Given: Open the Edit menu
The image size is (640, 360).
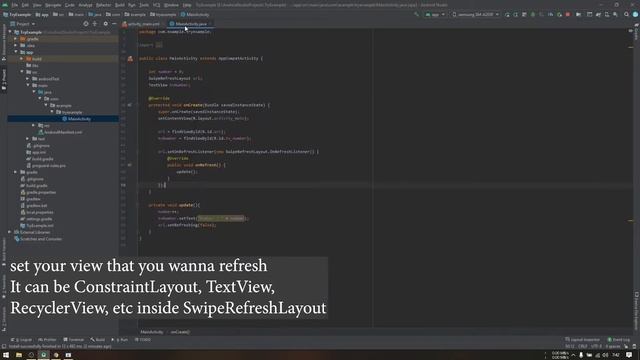Looking at the screenshot, I should click(x=25, y=5).
